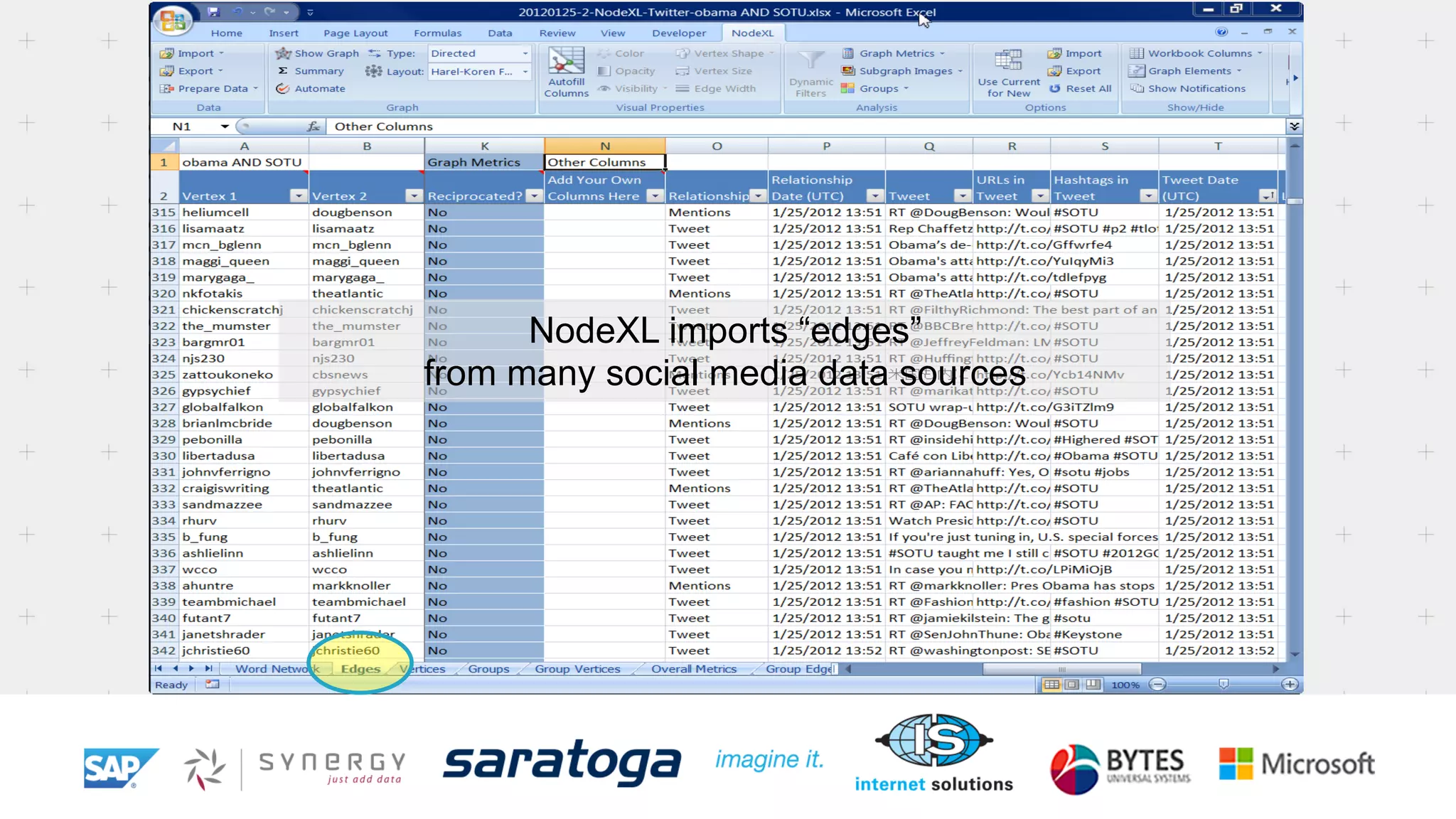Open the Summary tool
This screenshot has width=1456, height=819.
310,71
